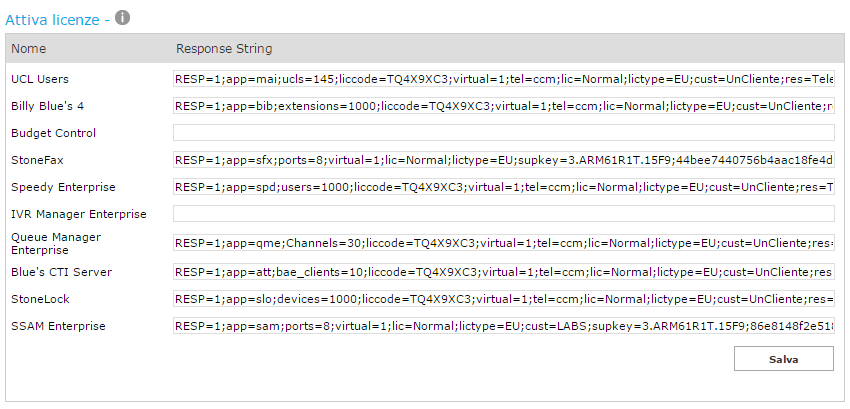Click the SSAM Enterprise response string field
Screen dimensions: 850x409
coord(503,326)
